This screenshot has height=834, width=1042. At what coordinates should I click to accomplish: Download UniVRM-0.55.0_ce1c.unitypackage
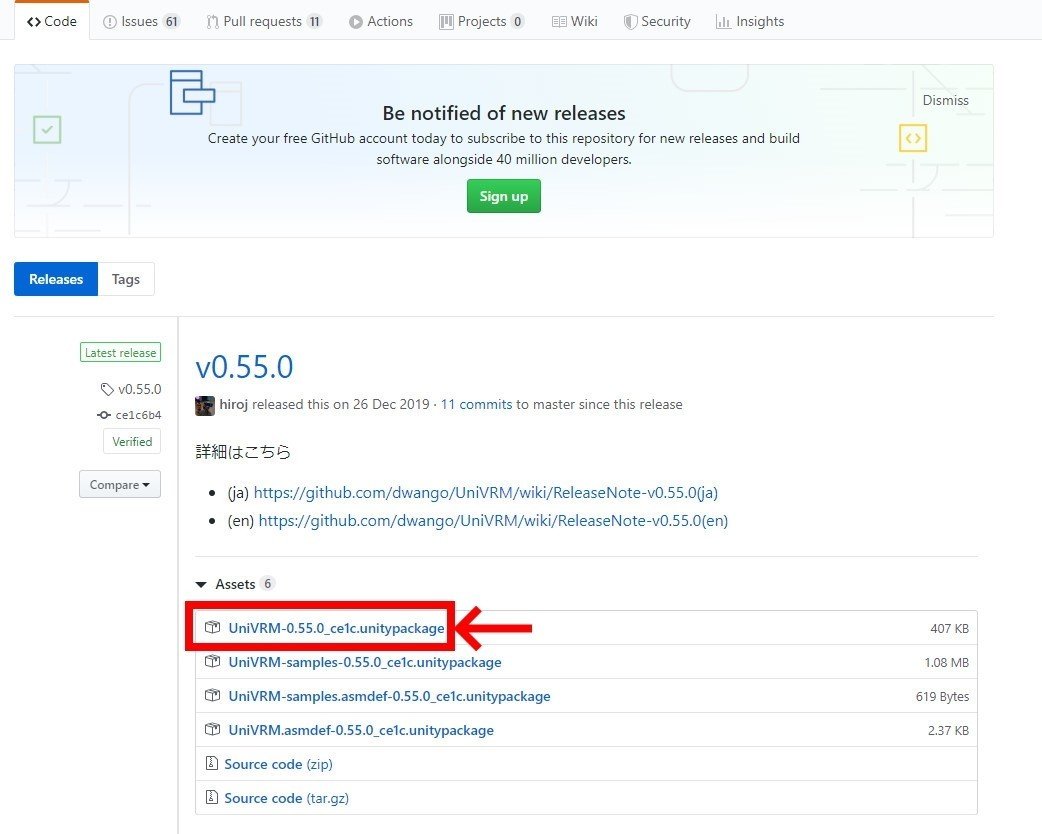click(336, 628)
